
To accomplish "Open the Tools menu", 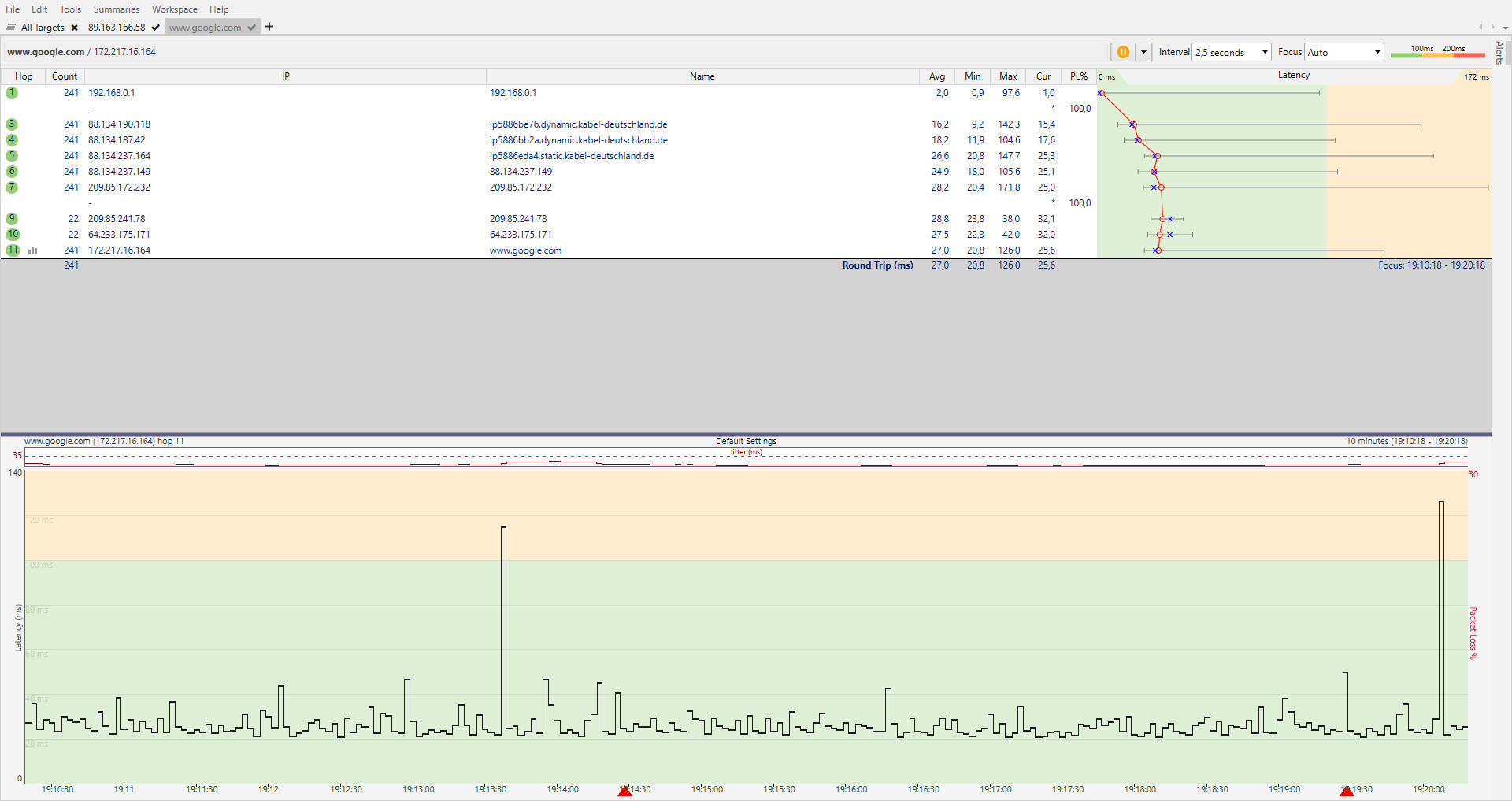I will (70, 9).
